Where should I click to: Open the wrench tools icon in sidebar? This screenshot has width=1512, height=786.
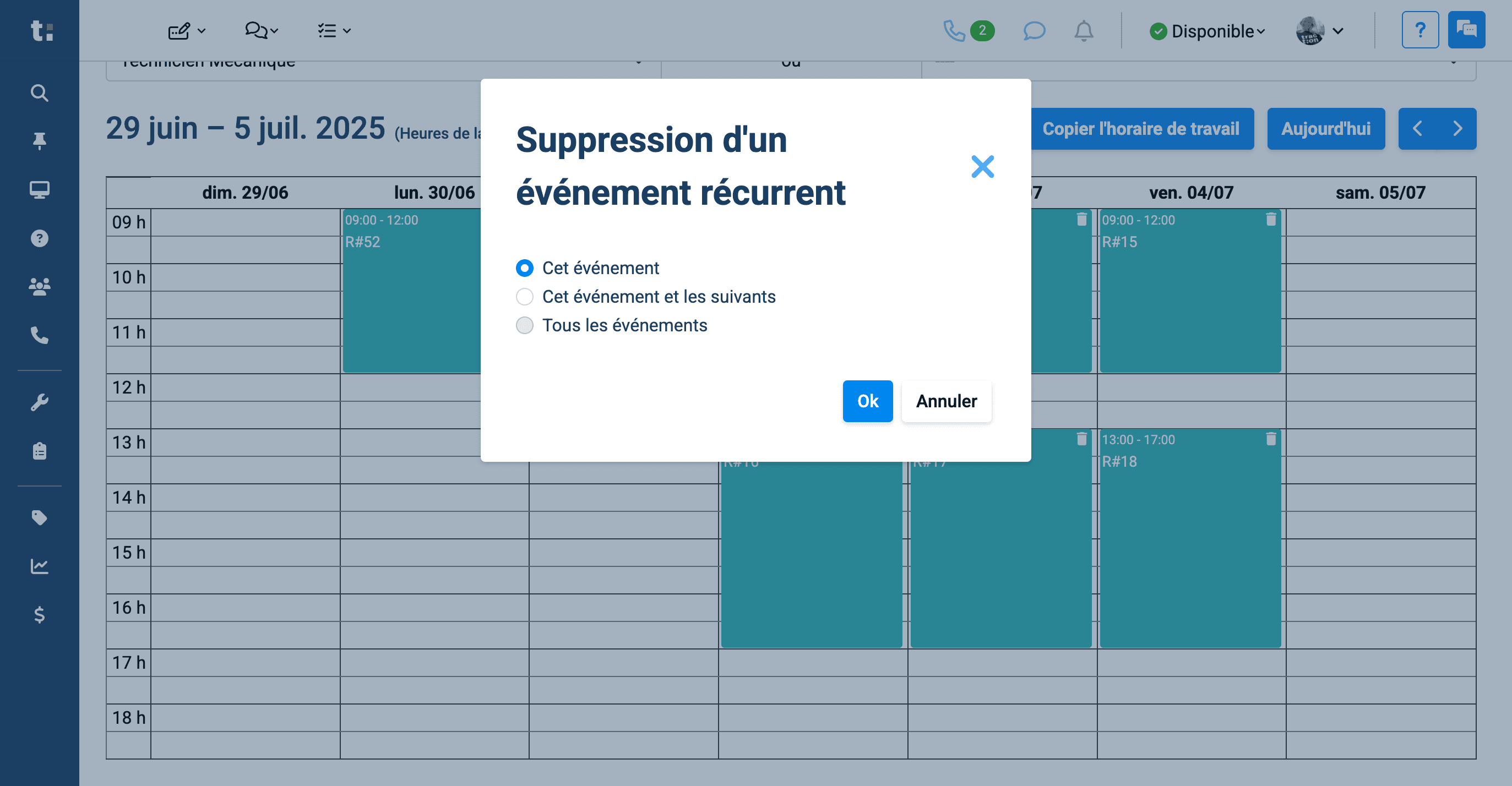tap(39, 402)
